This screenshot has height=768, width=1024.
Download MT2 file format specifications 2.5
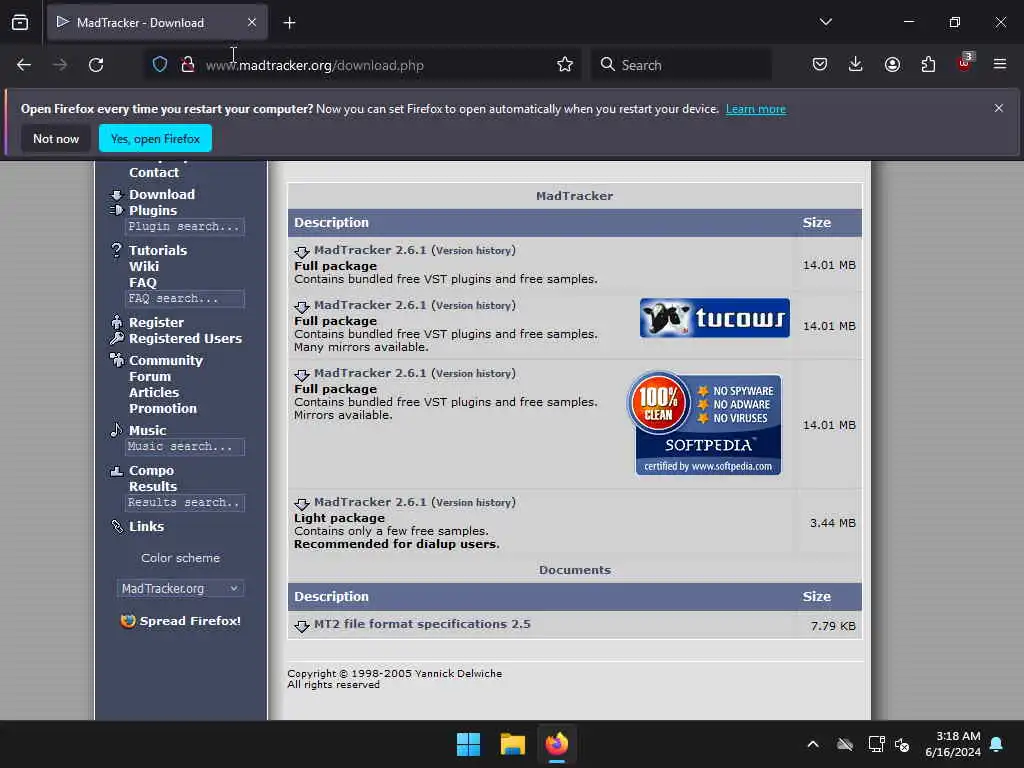pos(422,624)
